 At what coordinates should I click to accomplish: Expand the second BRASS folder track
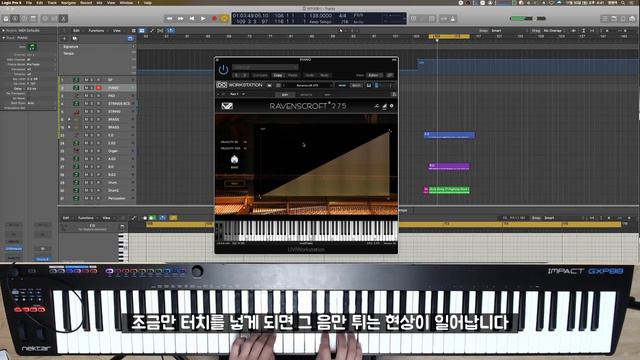click(69, 127)
